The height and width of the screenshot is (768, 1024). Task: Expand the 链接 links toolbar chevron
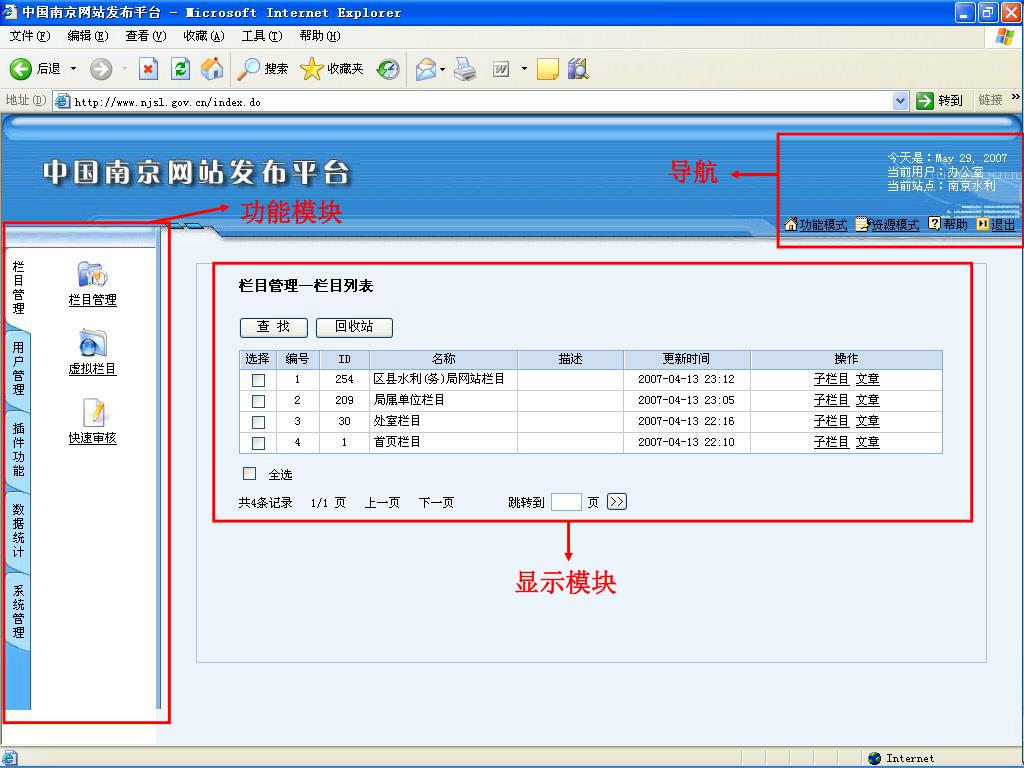click(x=1016, y=97)
